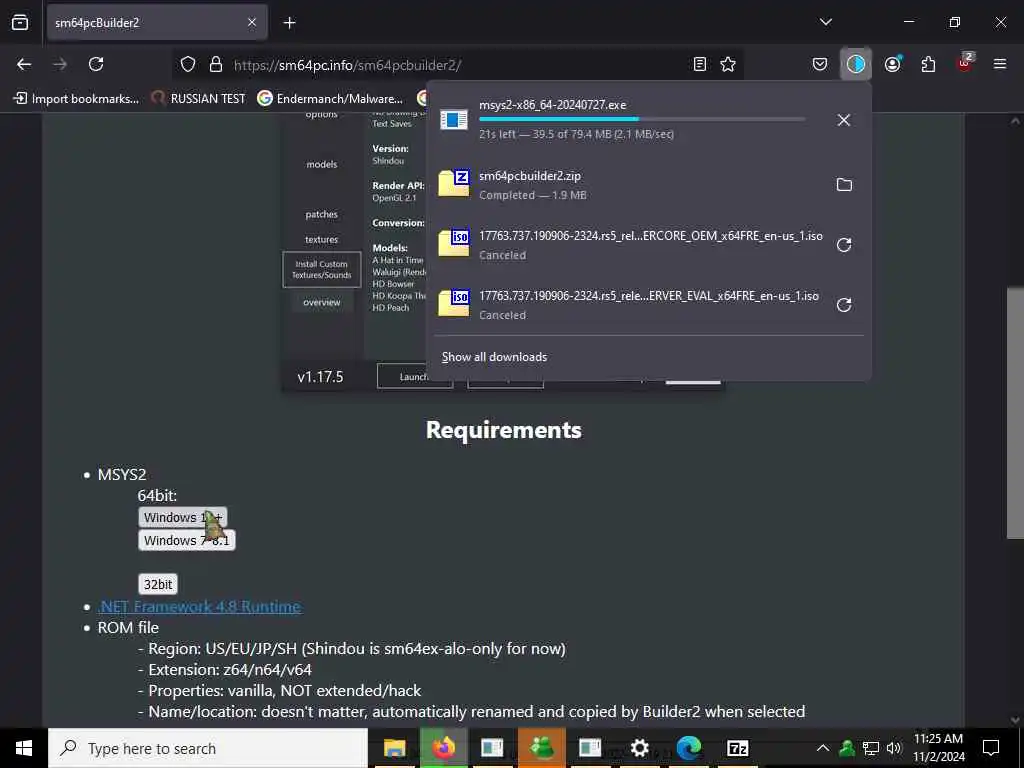Open RUSSIAN TEST bookmark
1024x768 pixels.
point(198,99)
